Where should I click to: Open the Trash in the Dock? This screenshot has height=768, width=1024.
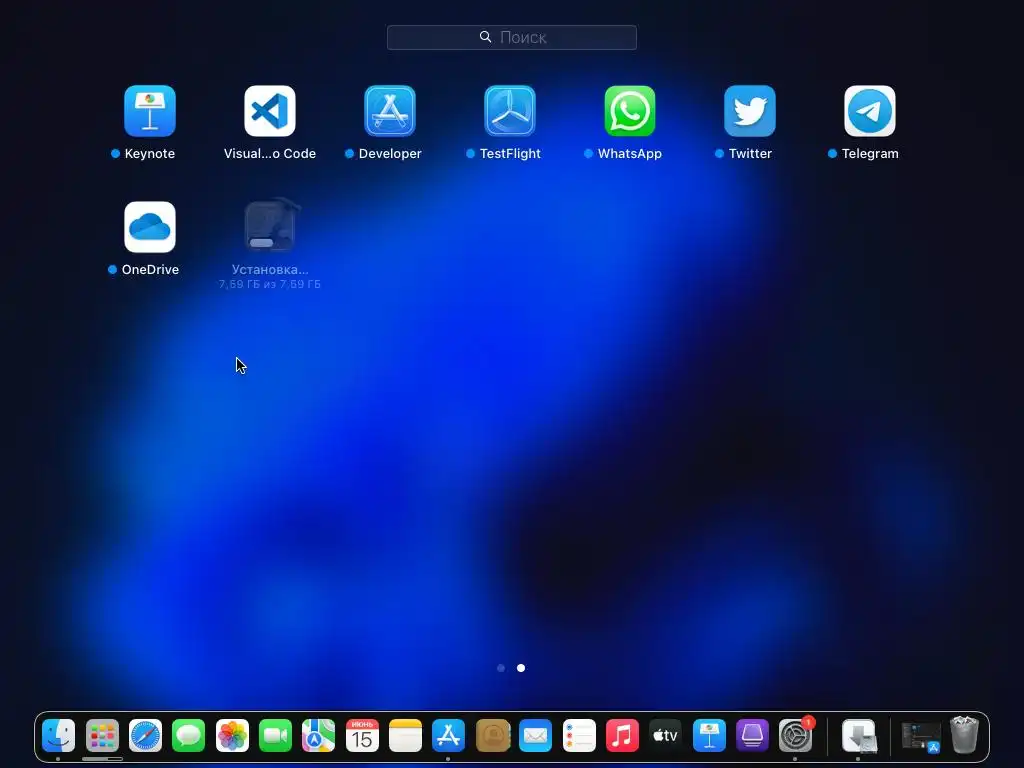pos(964,735)
